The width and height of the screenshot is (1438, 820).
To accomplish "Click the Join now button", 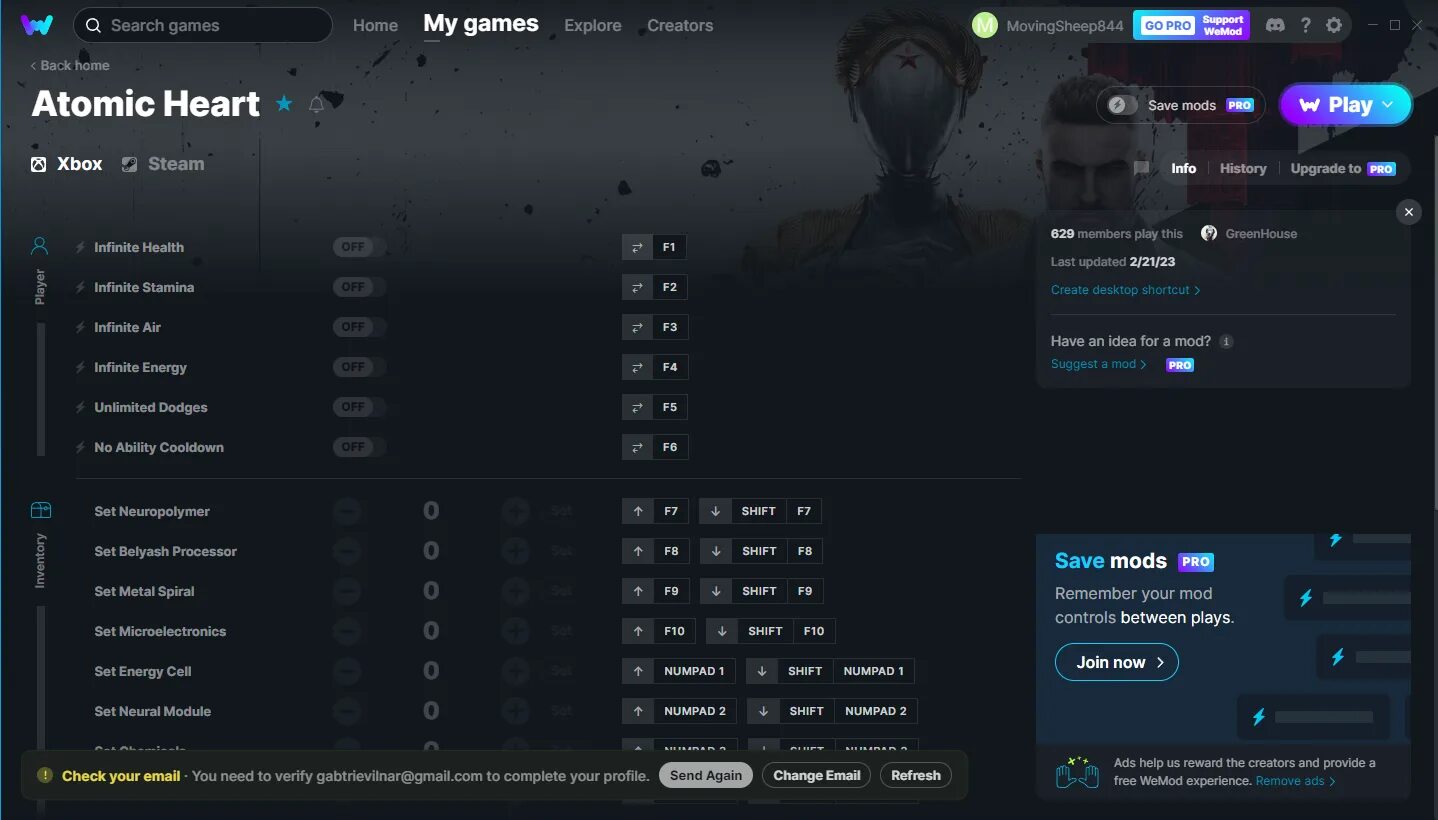I will click(x=1116, y=662).
